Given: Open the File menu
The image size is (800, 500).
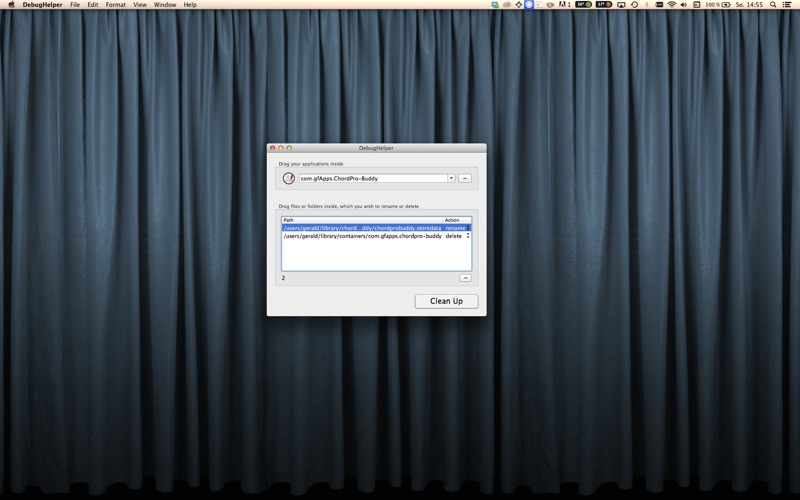Looking at the screenshot, I should tap(75, 5).
